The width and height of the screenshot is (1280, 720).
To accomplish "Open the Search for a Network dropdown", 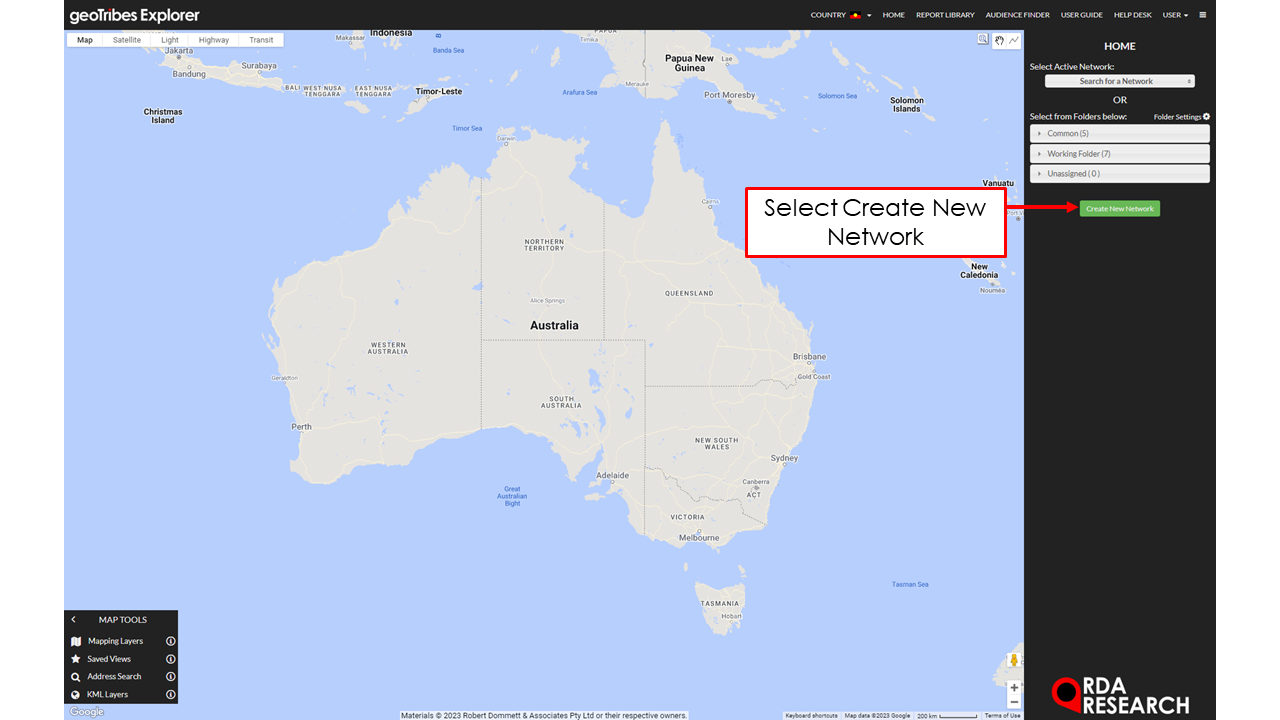I will tap(1120, 81).
